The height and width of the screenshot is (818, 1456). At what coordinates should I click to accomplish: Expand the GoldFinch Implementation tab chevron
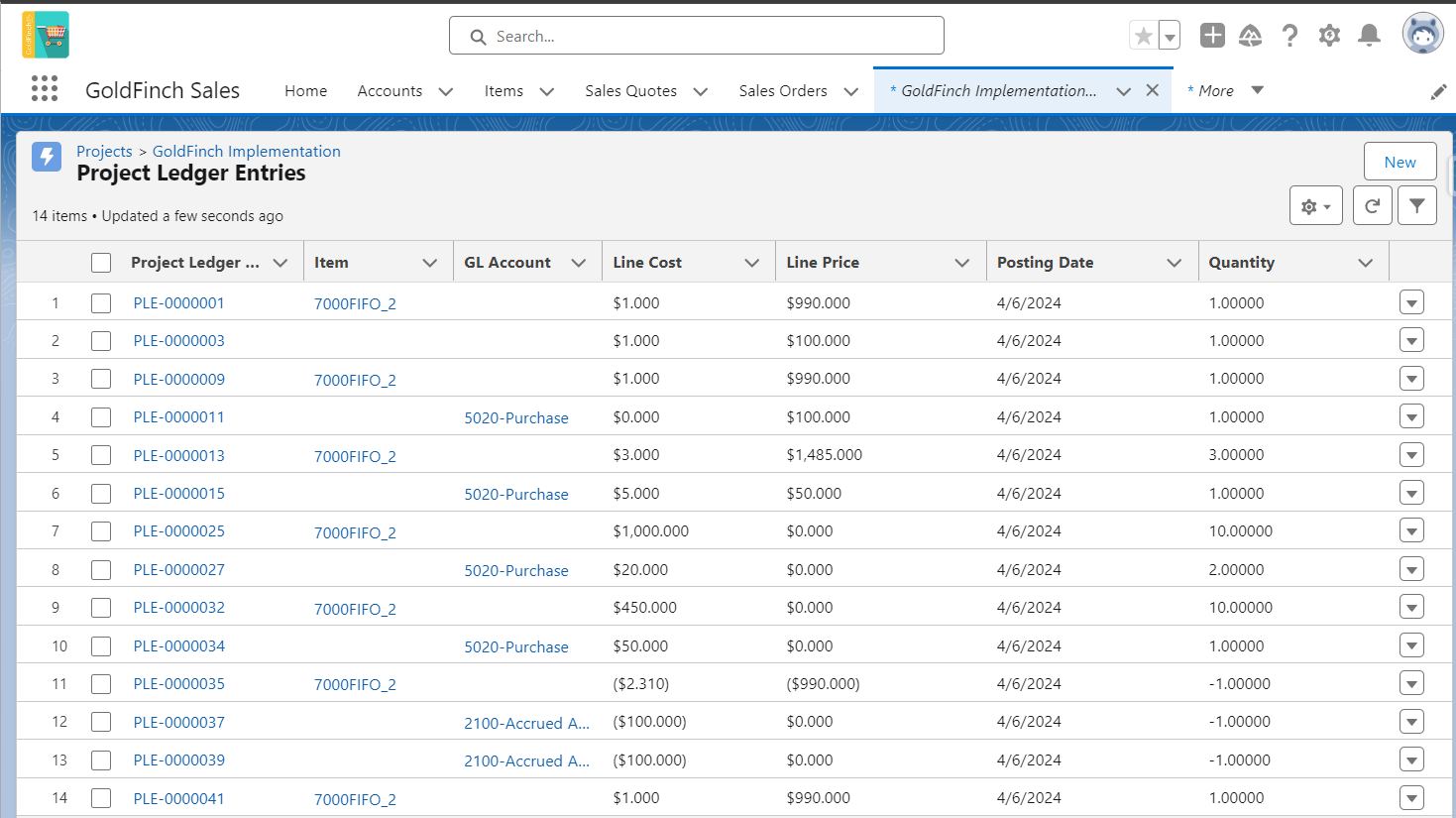click(1124, 91)
